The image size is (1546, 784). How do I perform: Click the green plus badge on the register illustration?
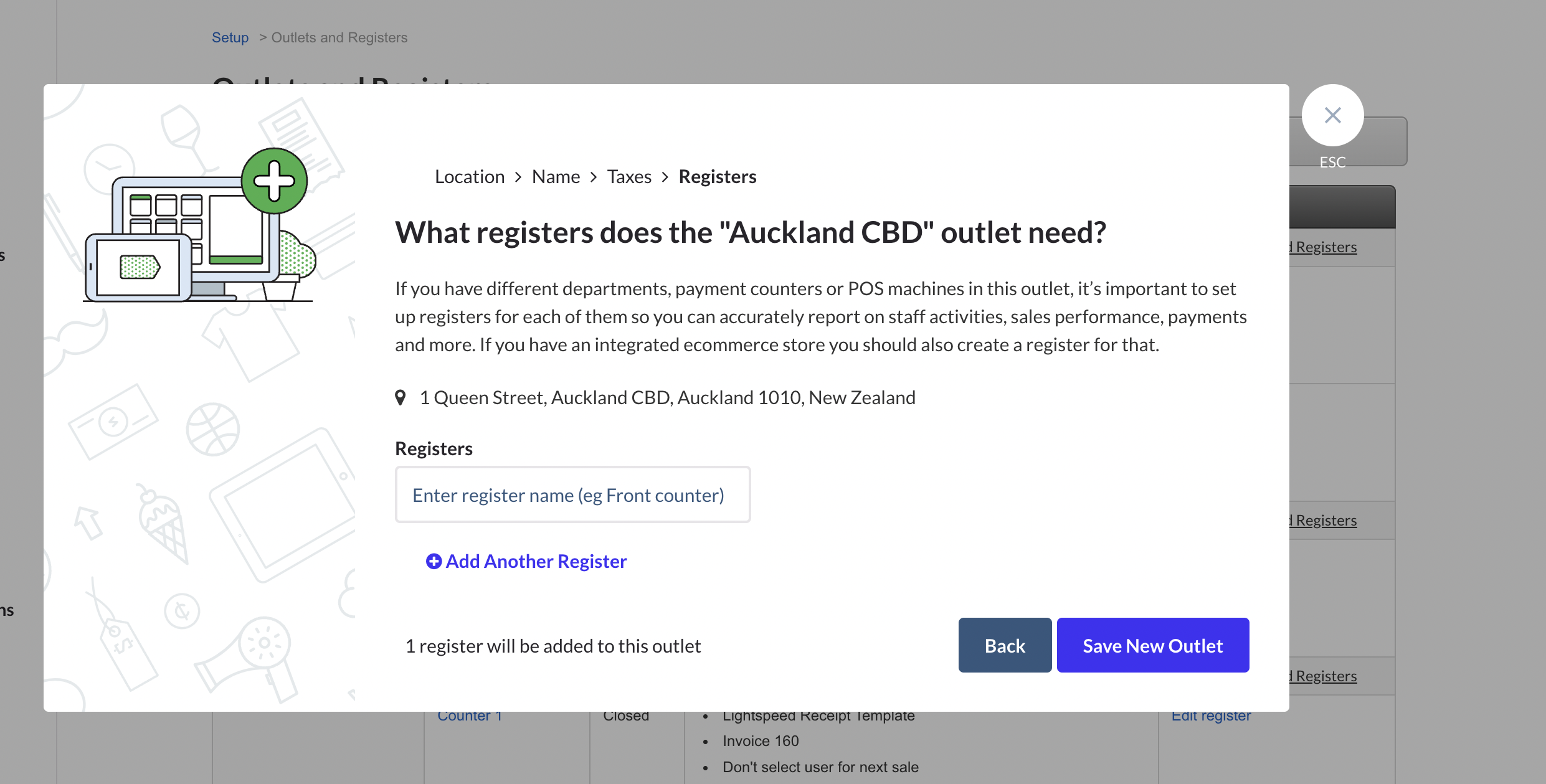[x=274, y=181]
